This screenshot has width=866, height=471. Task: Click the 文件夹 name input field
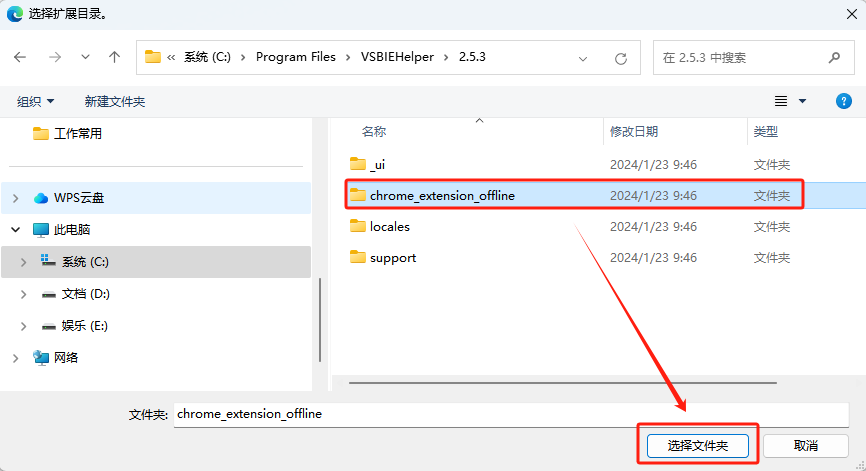(510, 414)
